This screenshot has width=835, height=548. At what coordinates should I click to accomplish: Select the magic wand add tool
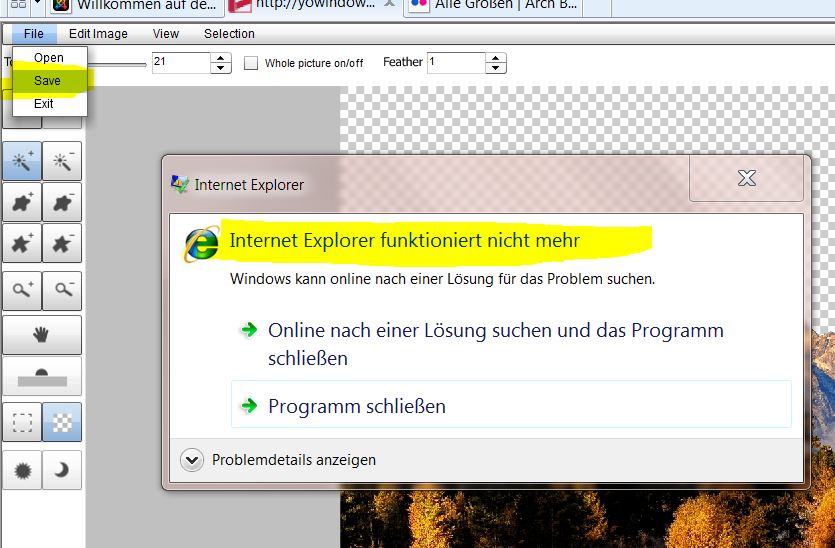pyautogui.click(x=22, y=161)
